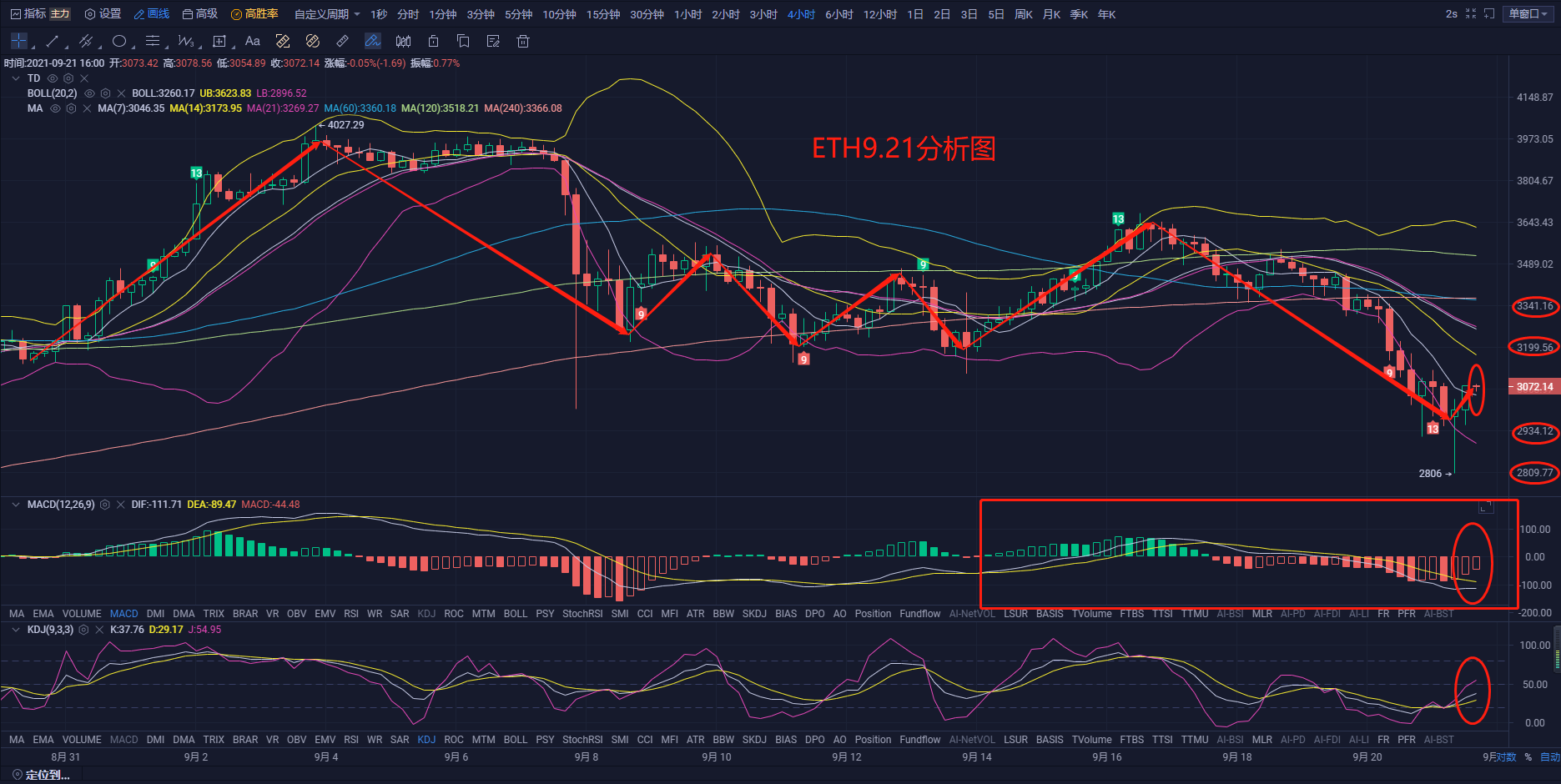The width and height of the screenshot is (1561, 784).
Task: Open settings gear for MA indicator
Action: 71,108
